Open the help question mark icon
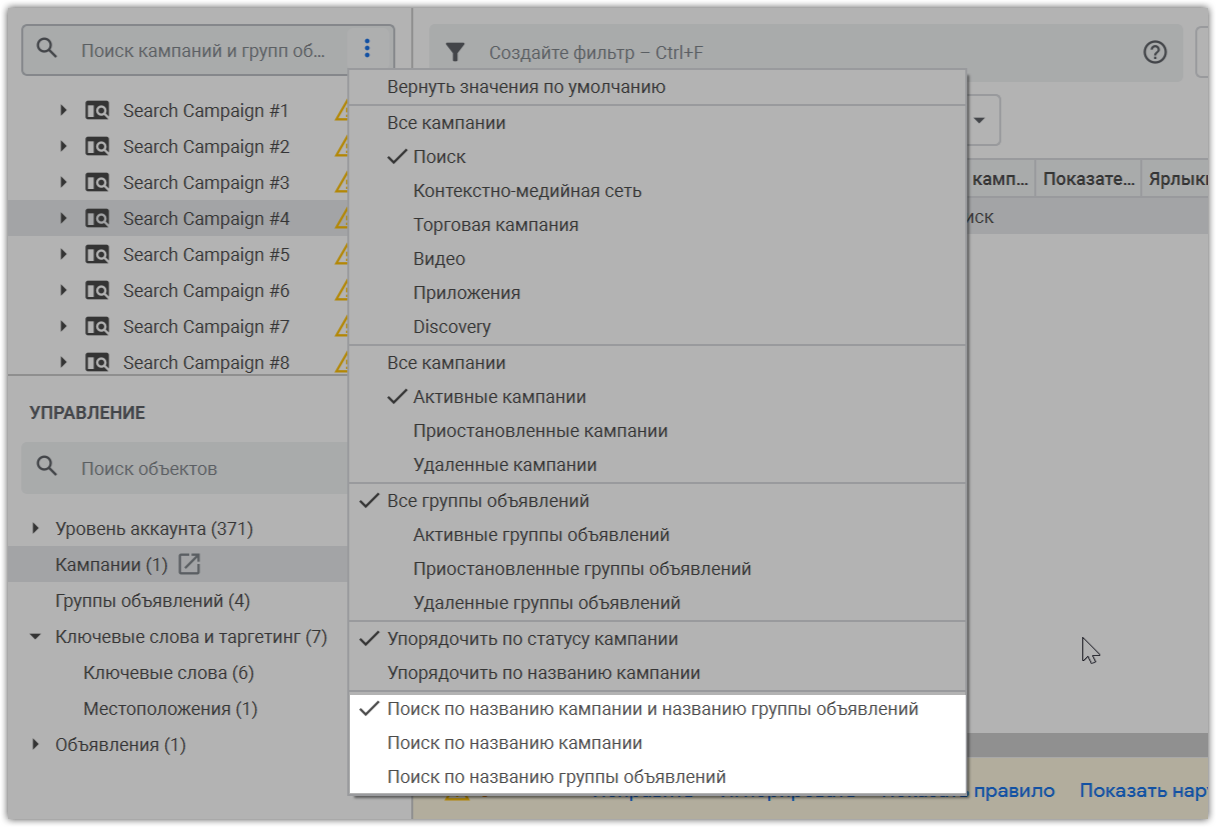 coord(1155,52)
